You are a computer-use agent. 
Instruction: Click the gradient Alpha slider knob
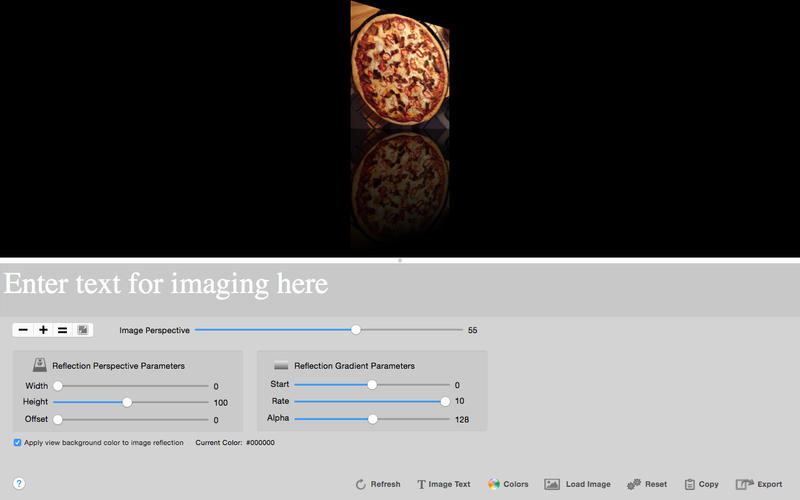[372, 419]
